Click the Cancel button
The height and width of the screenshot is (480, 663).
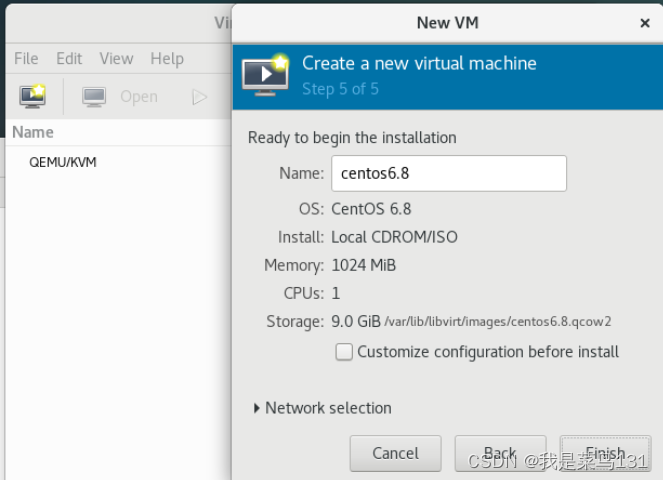[x=395, y=453]
